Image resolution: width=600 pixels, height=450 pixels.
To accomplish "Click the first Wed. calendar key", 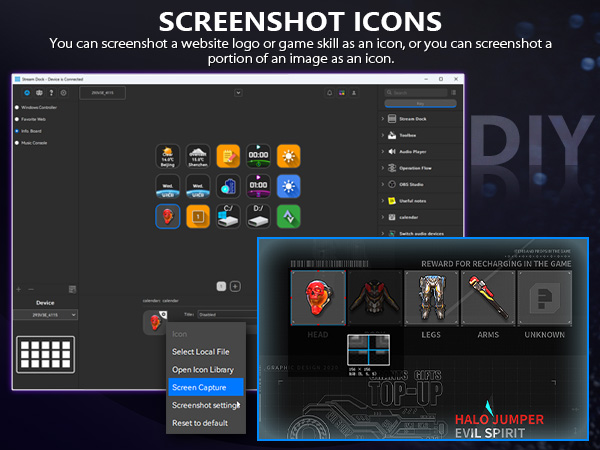I will (168, 186).
